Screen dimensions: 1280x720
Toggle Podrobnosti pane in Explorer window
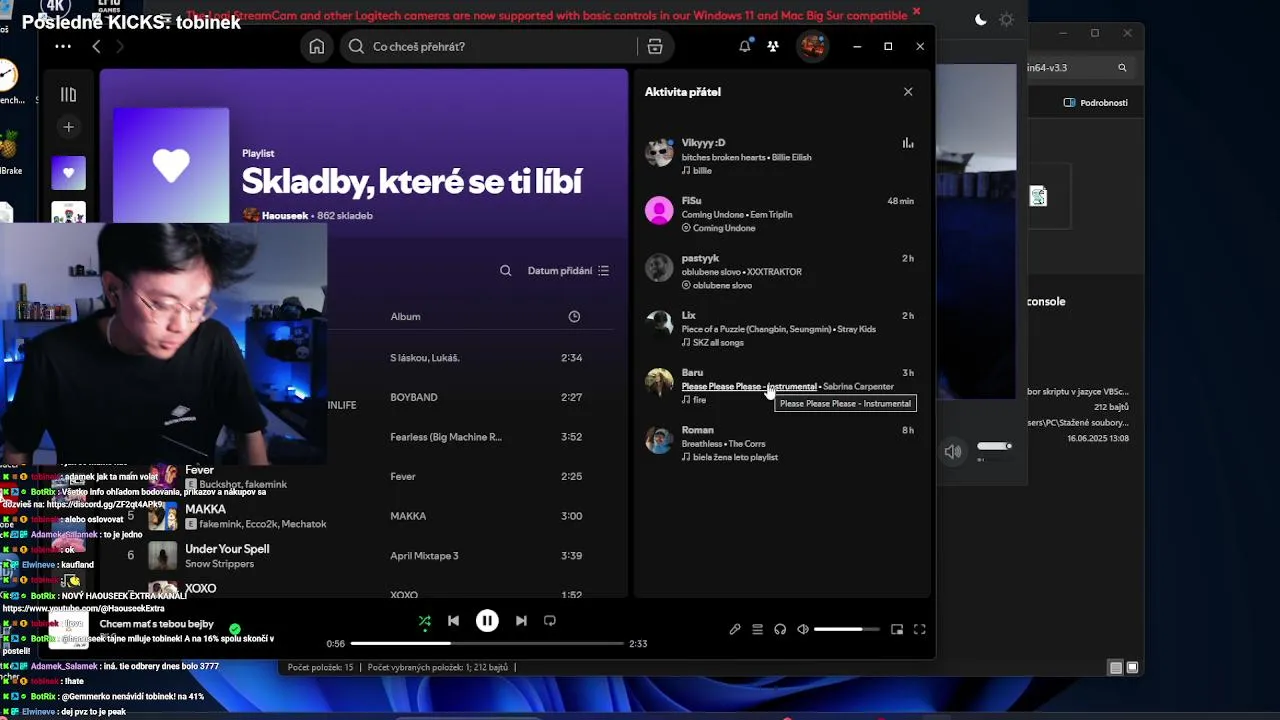click(1096, 103)
